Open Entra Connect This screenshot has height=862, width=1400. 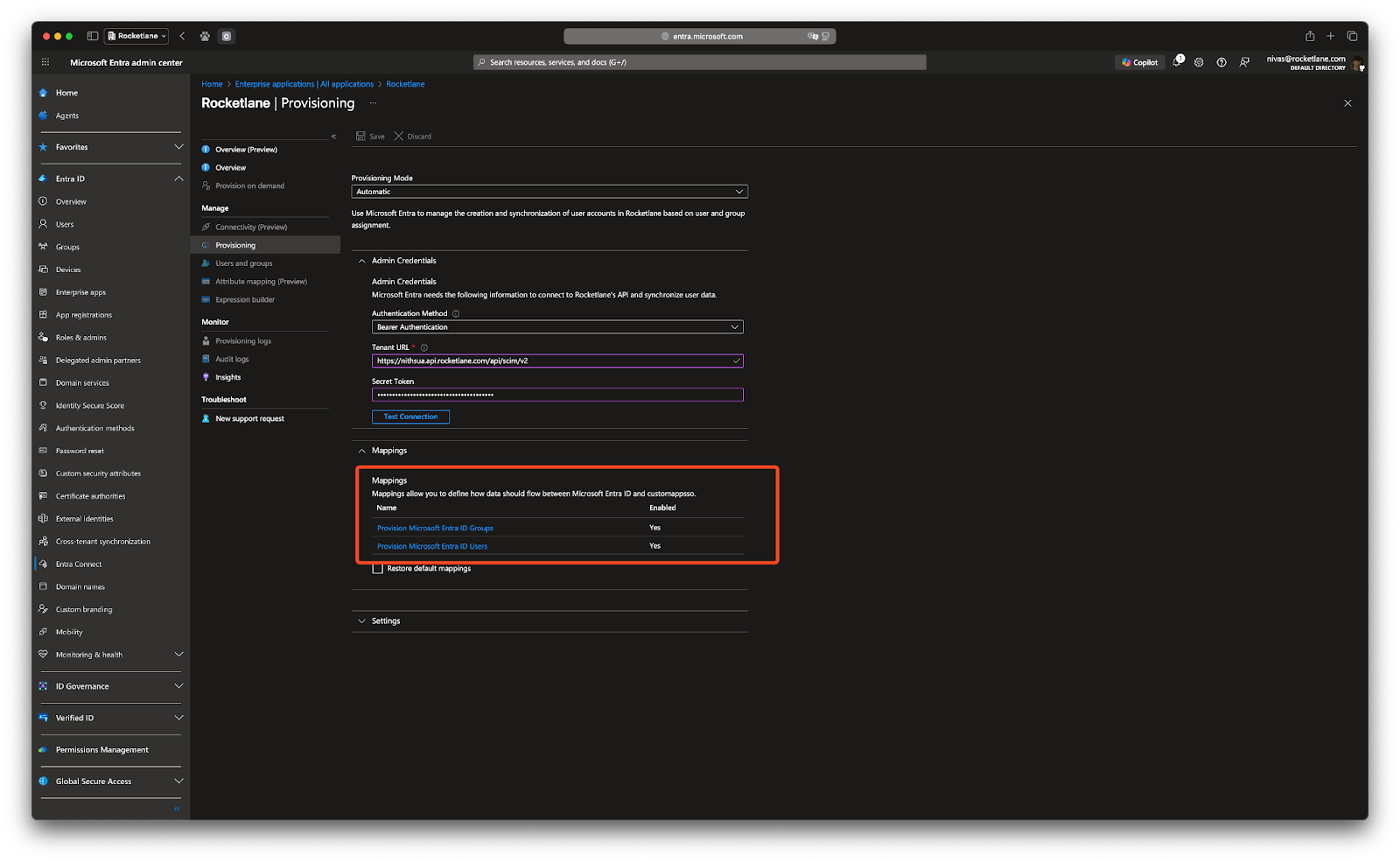[79, 564]
